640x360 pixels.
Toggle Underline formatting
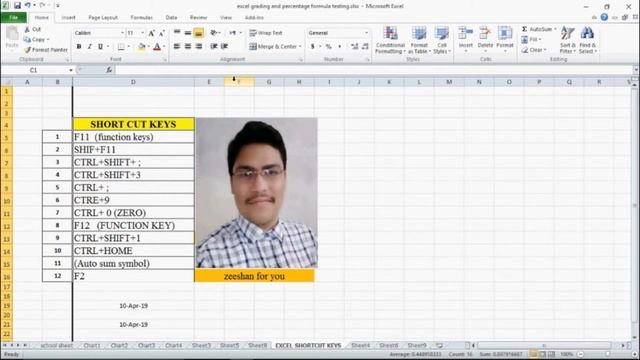[x=100, y=47]
